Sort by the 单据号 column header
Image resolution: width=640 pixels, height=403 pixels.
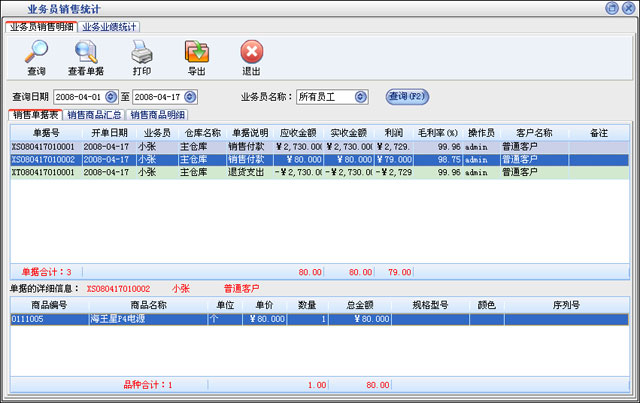pyautogui.click(x=46, y=132)
